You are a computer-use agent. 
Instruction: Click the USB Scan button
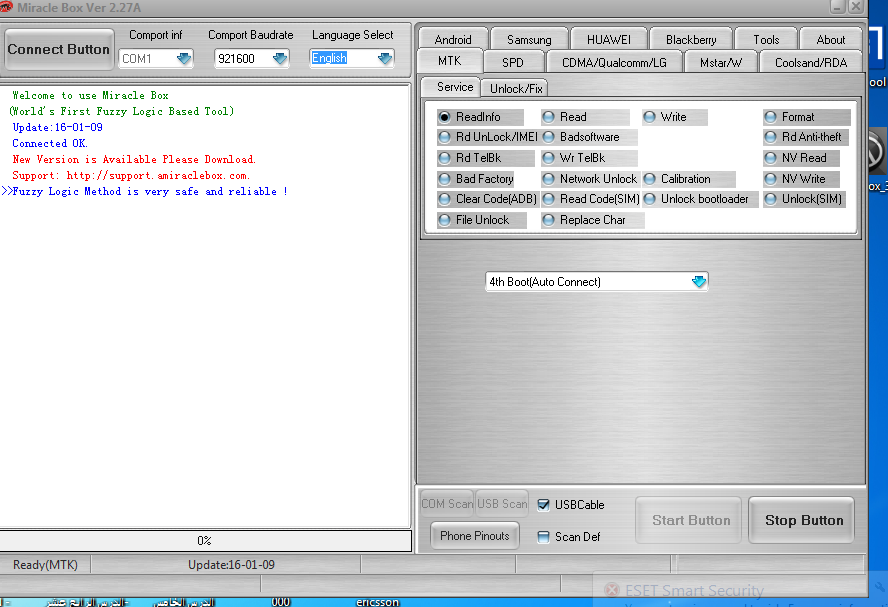coord(502,504)
